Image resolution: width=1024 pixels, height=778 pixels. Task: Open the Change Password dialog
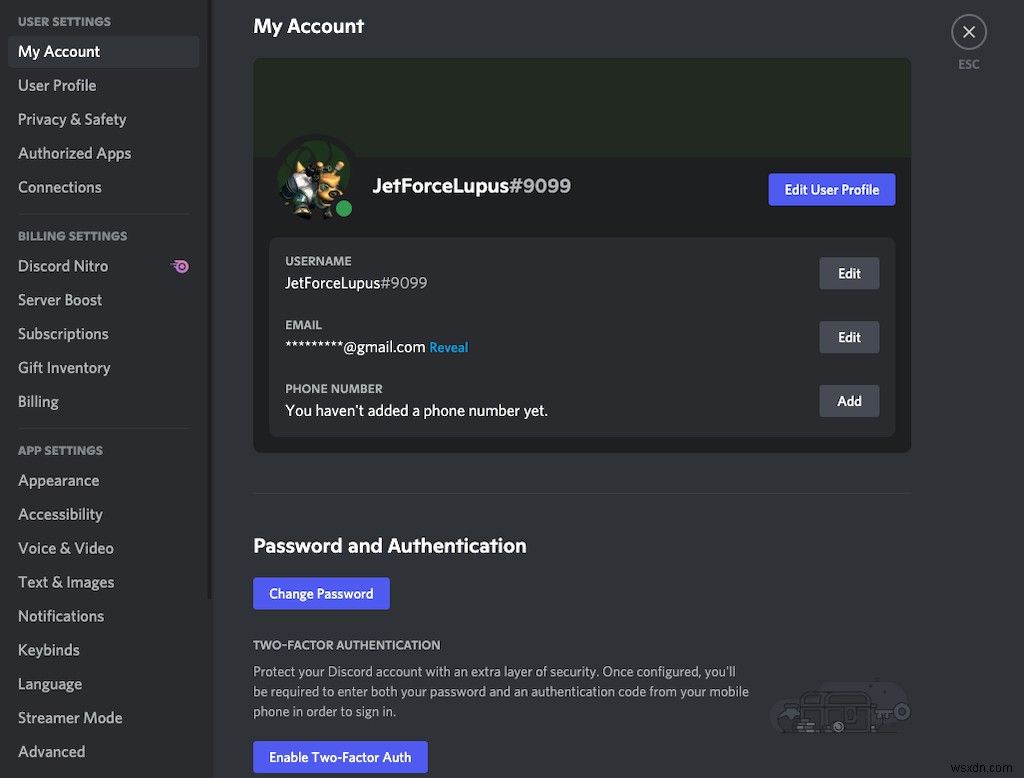(x=321, y=593)
